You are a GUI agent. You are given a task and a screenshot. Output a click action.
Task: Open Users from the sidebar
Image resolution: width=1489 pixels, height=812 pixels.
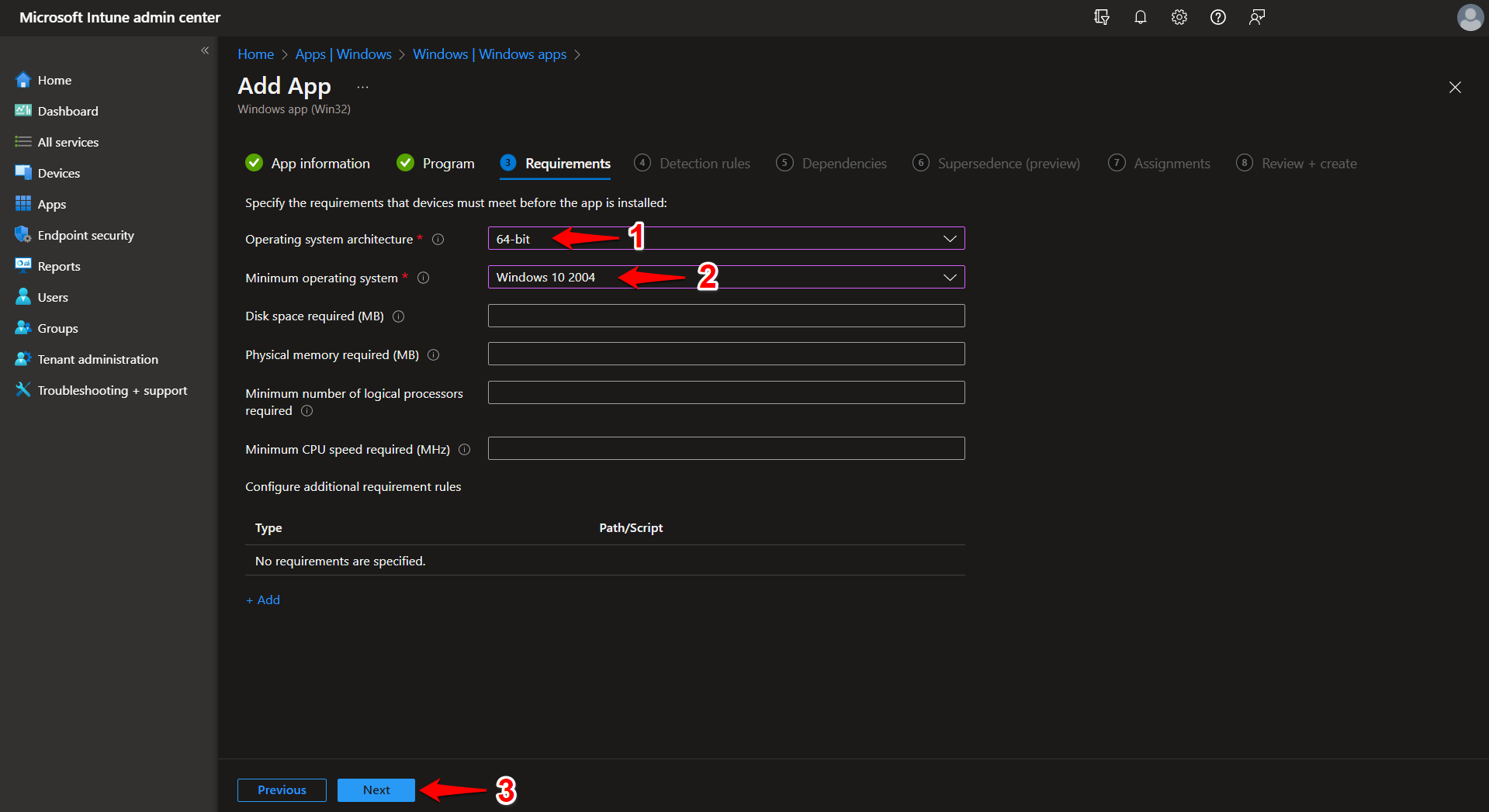pos(52,296)
